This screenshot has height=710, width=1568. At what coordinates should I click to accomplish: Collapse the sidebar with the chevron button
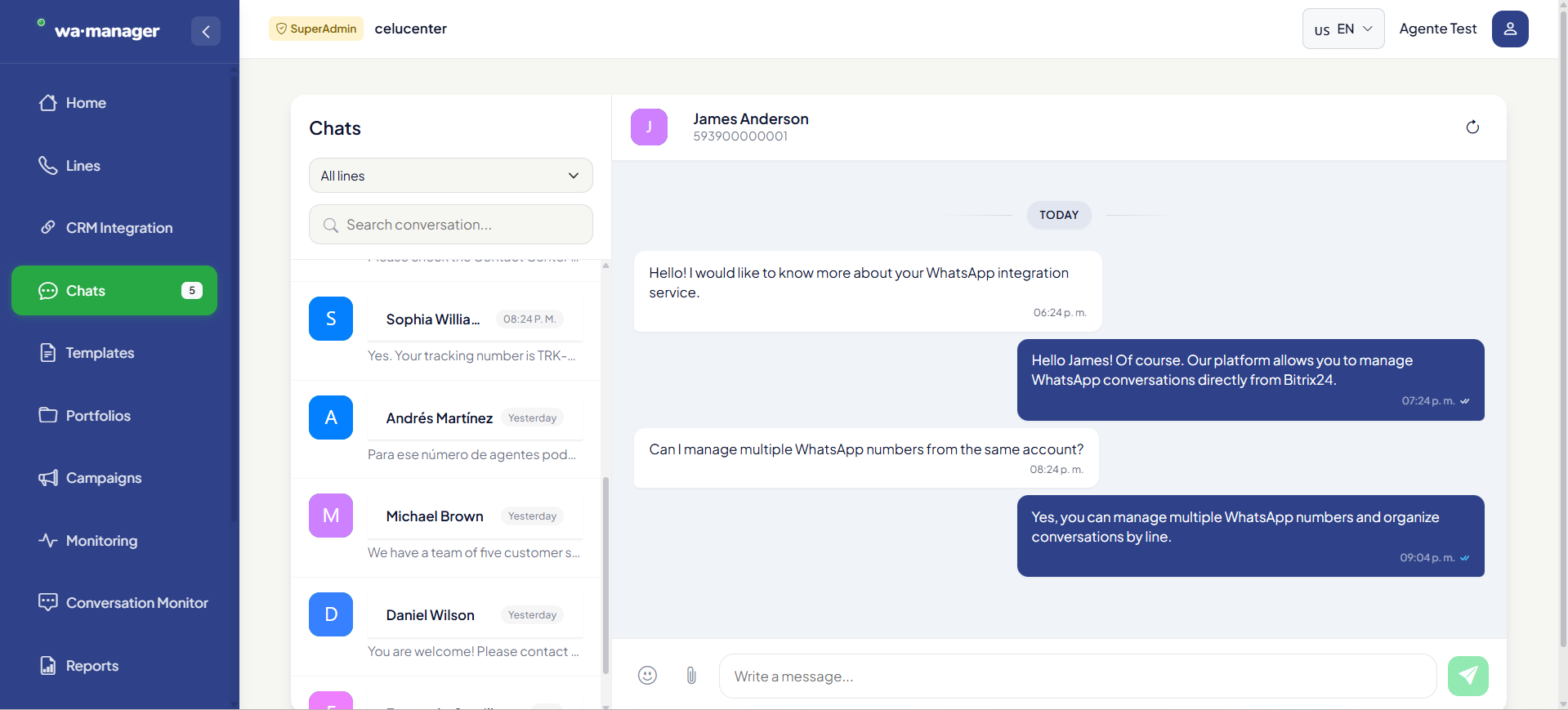tap(206, 31)
